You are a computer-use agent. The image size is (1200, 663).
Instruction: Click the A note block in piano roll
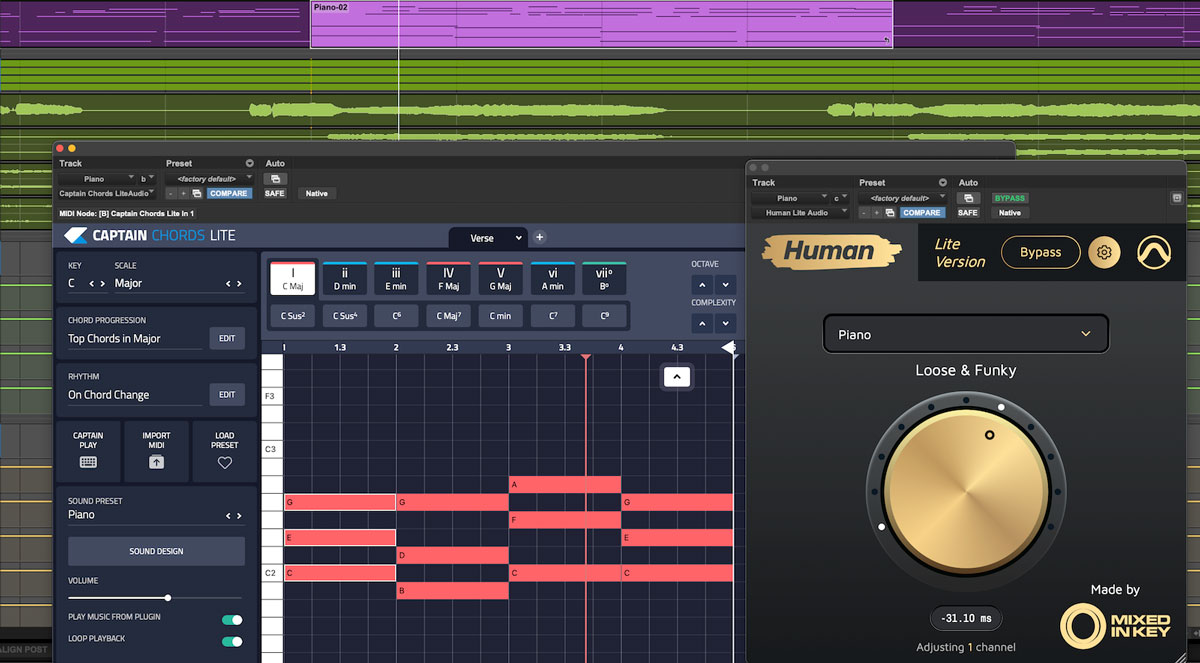pyautogui.click(x=565, y=485)
